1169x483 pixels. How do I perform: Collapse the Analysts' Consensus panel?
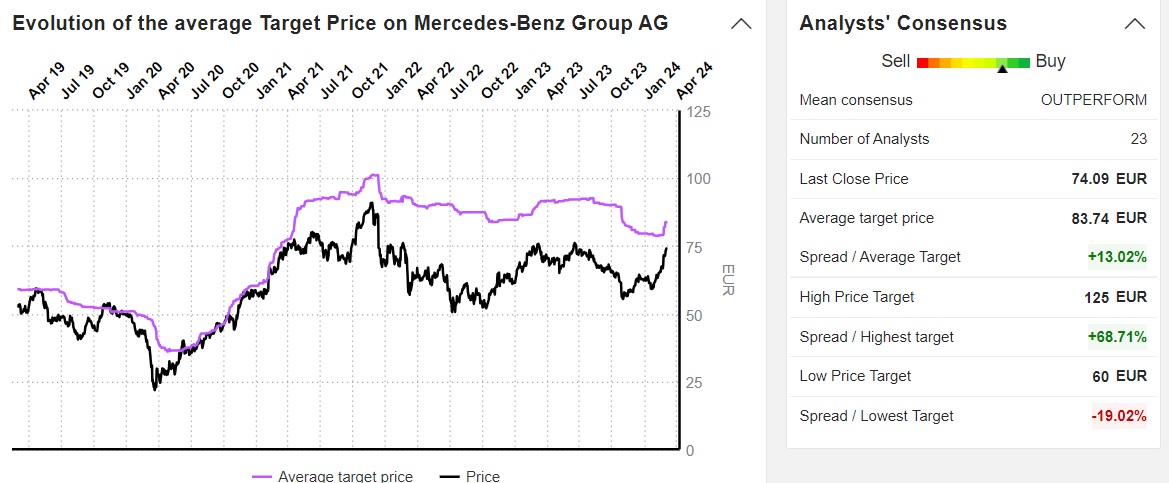tap(1134, 24)
